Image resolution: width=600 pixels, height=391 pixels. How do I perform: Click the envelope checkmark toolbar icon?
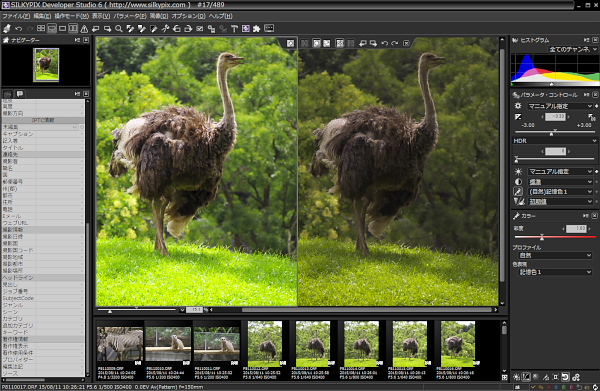point(199,29)
